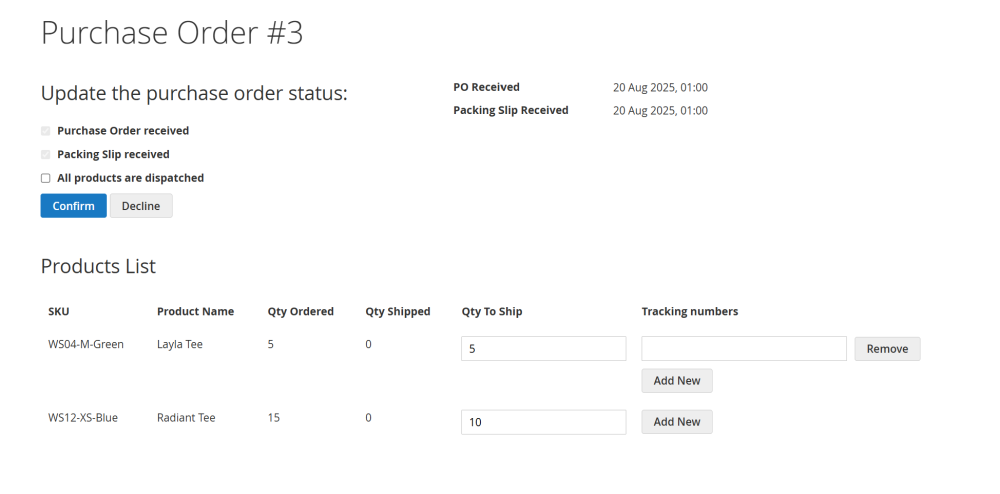Click the empty tracking number input field
This screenshot has height=494, width=1000.
pos(744,349)
